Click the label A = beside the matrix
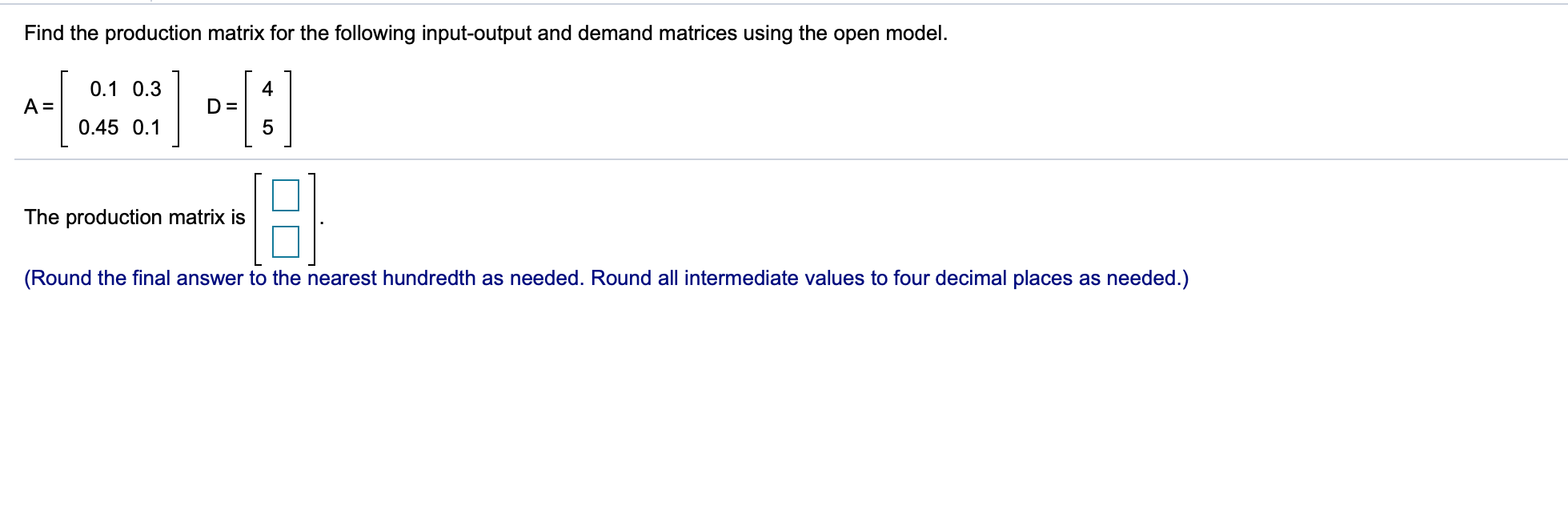 (x=37, y=106)
